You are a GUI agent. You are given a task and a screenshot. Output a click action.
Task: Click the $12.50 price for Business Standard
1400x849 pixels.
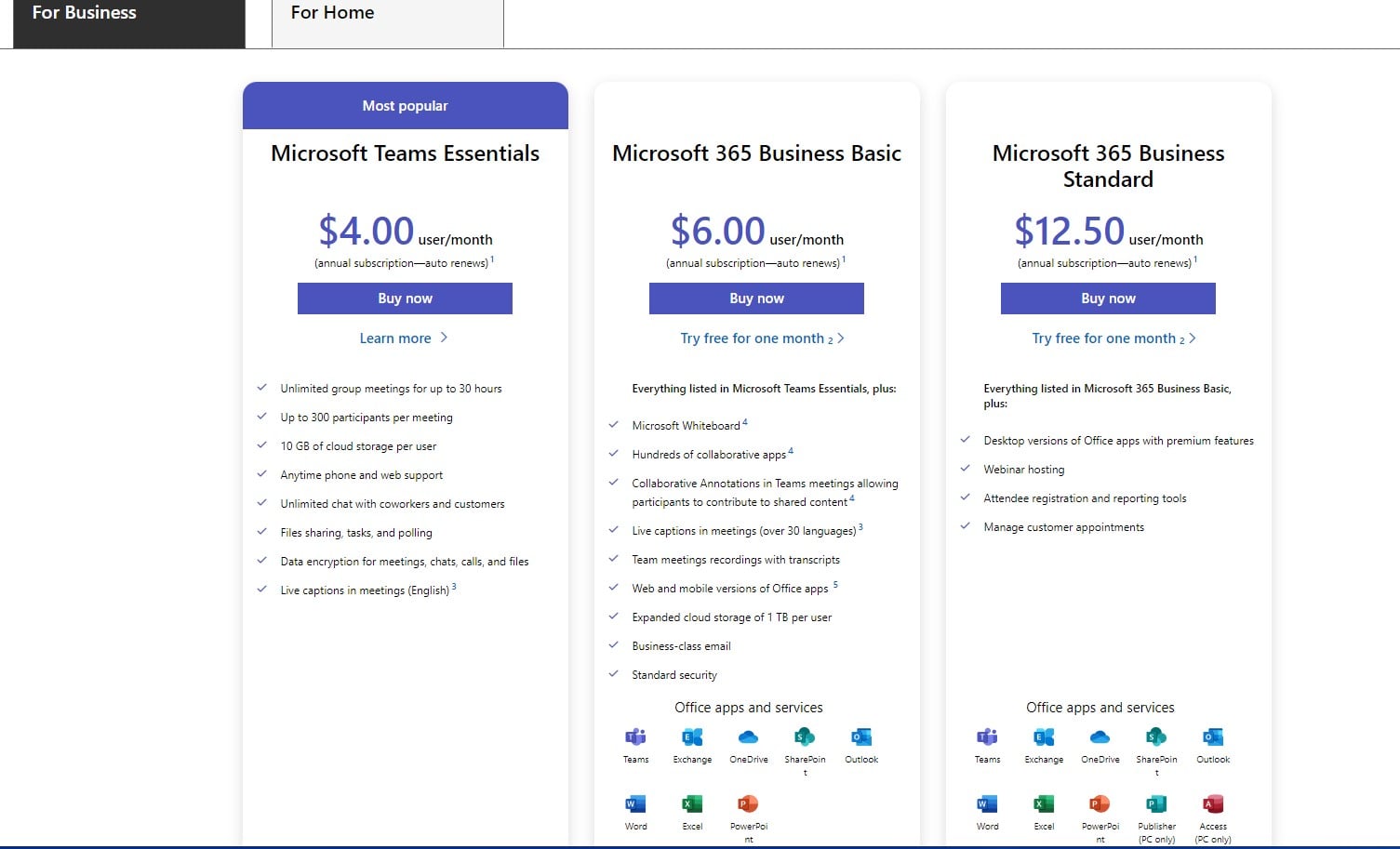(x=1070, y=231)
